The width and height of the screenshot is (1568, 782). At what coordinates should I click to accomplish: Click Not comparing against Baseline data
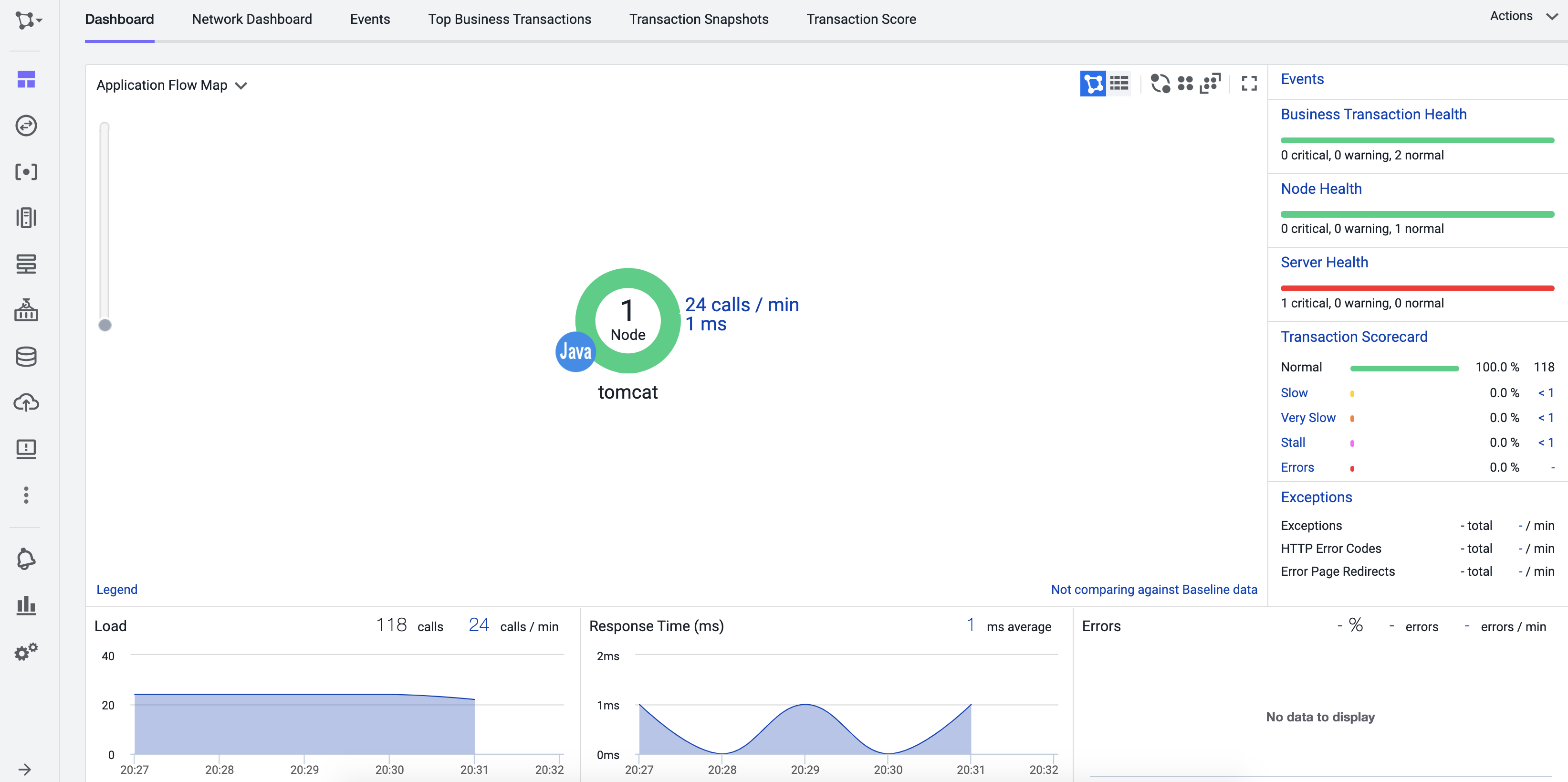click(1154, 589)
